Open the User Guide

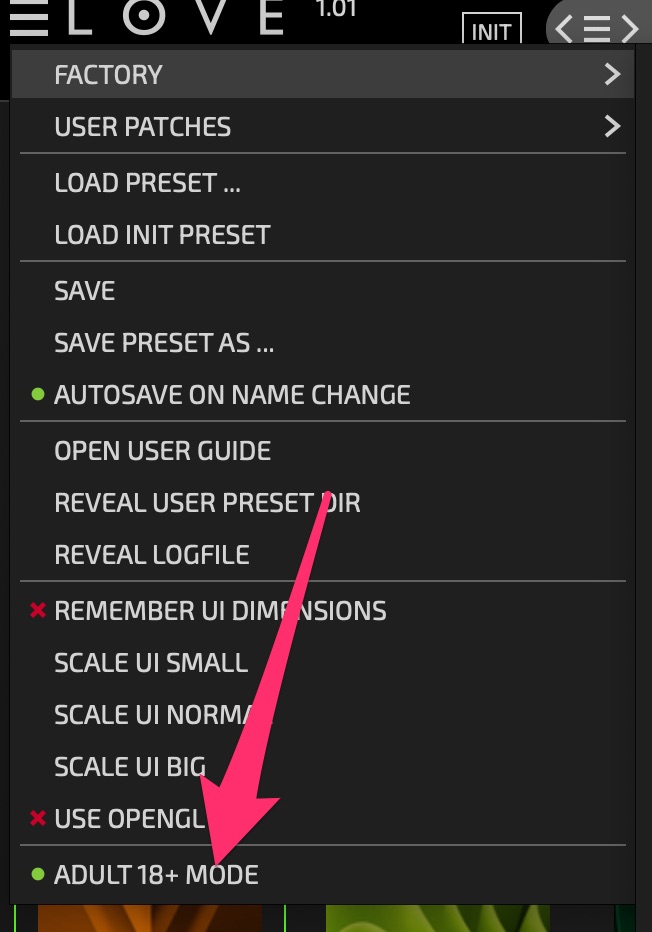click(162, 451)
